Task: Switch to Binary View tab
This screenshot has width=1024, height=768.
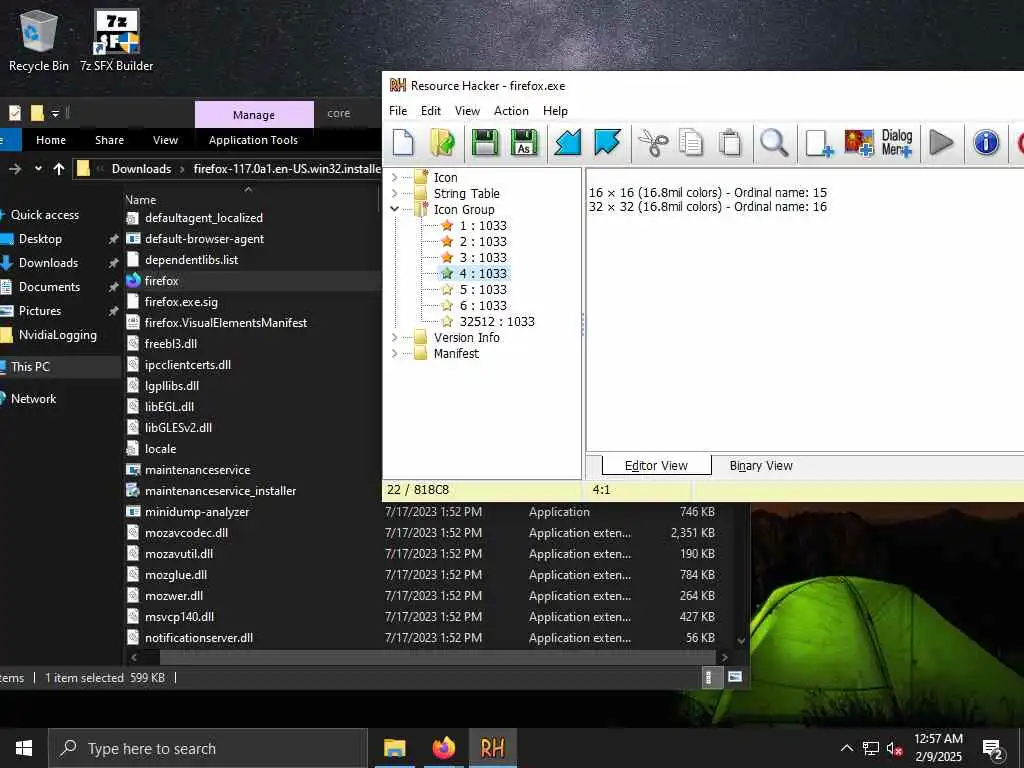Action: point(761,466)
